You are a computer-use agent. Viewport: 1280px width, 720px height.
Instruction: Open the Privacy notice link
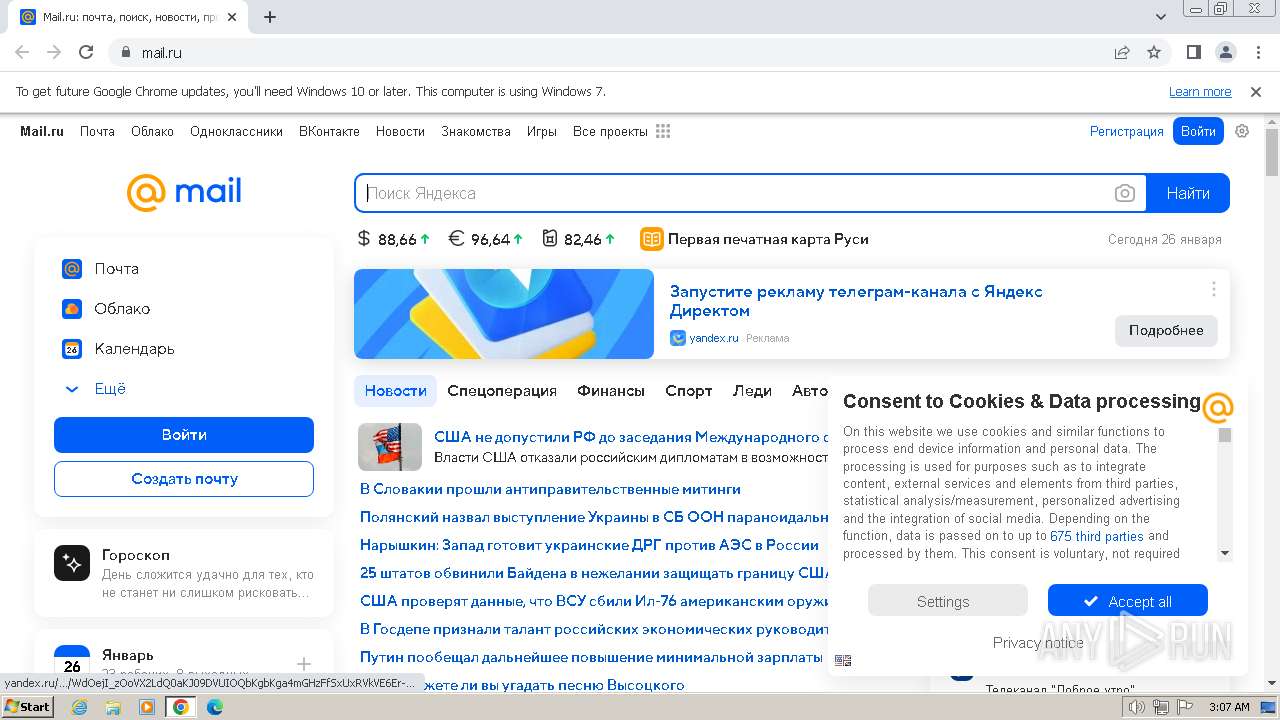tap(1038, 643)
